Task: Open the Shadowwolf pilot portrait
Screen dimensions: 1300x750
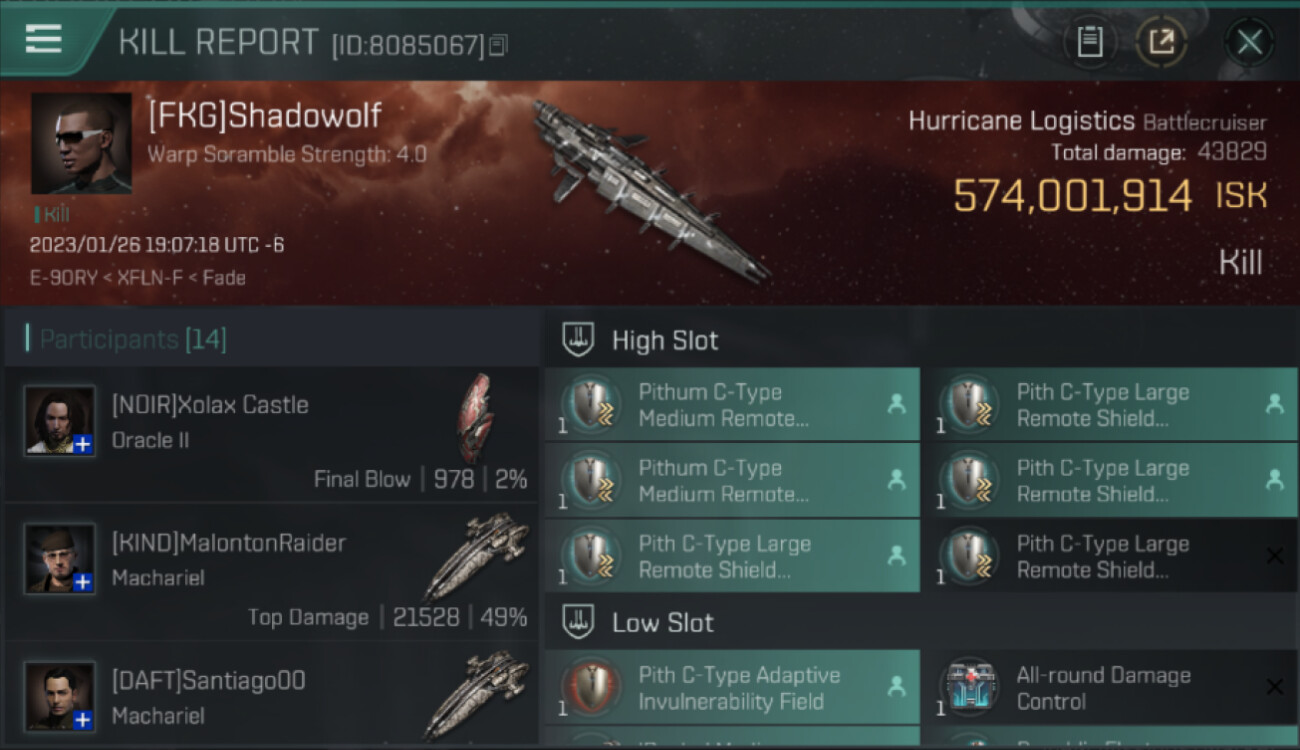Action: pos(81,144)
